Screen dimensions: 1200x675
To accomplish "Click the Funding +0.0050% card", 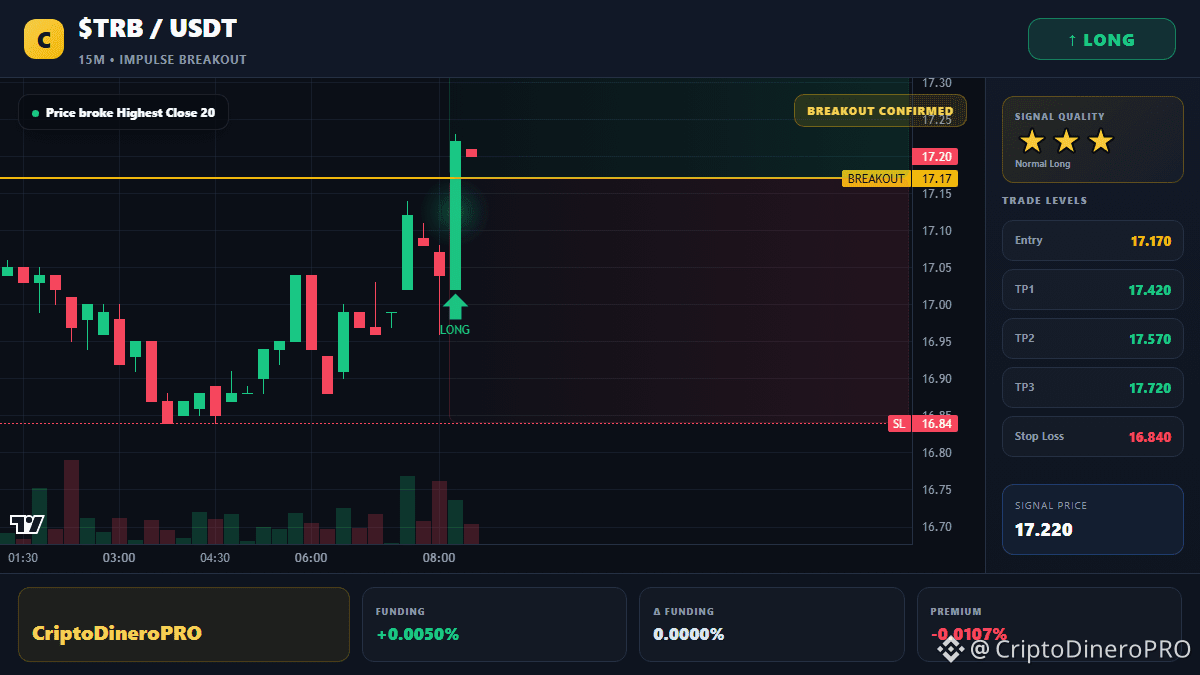I will click(494, 624).
